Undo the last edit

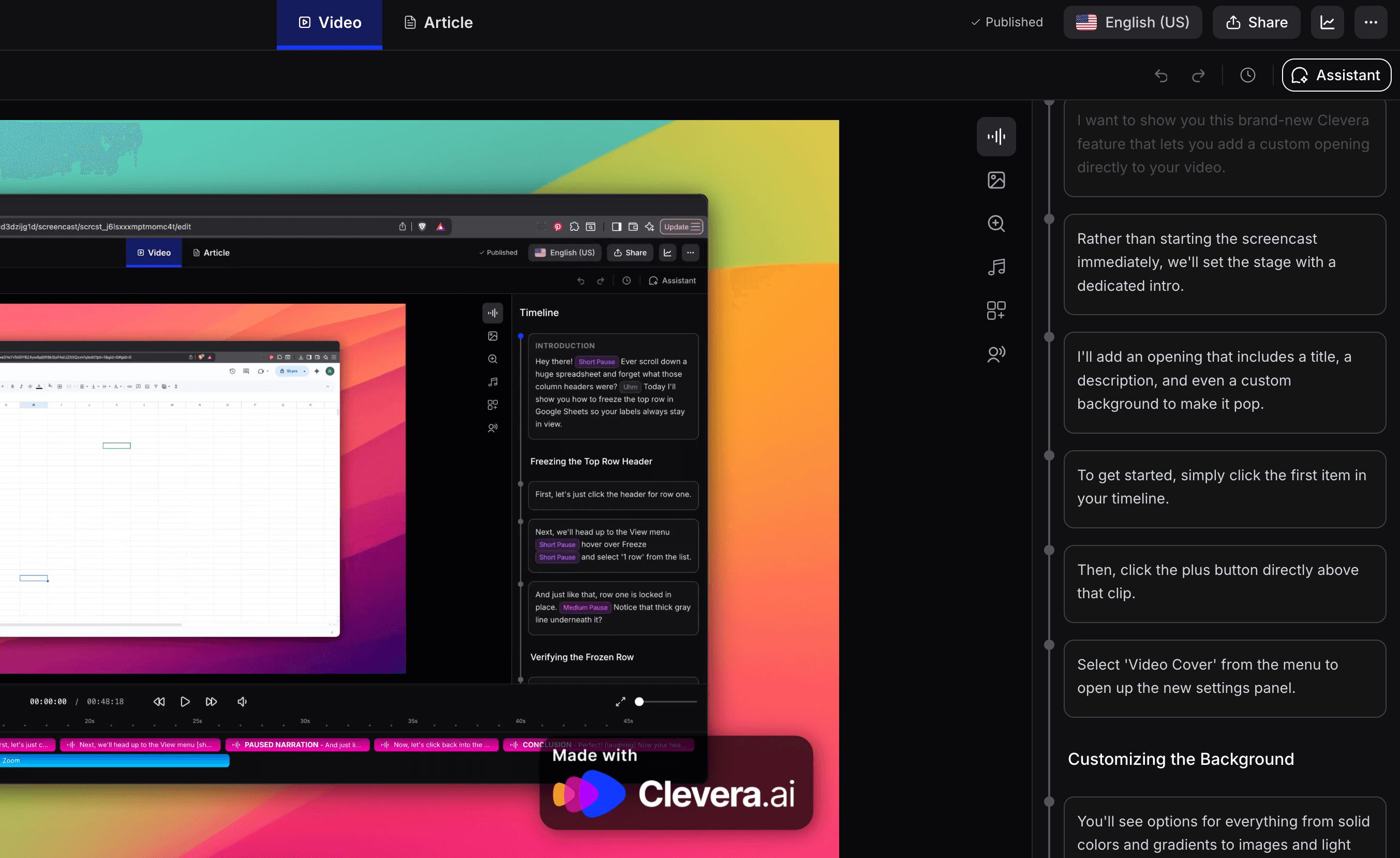1161,75
